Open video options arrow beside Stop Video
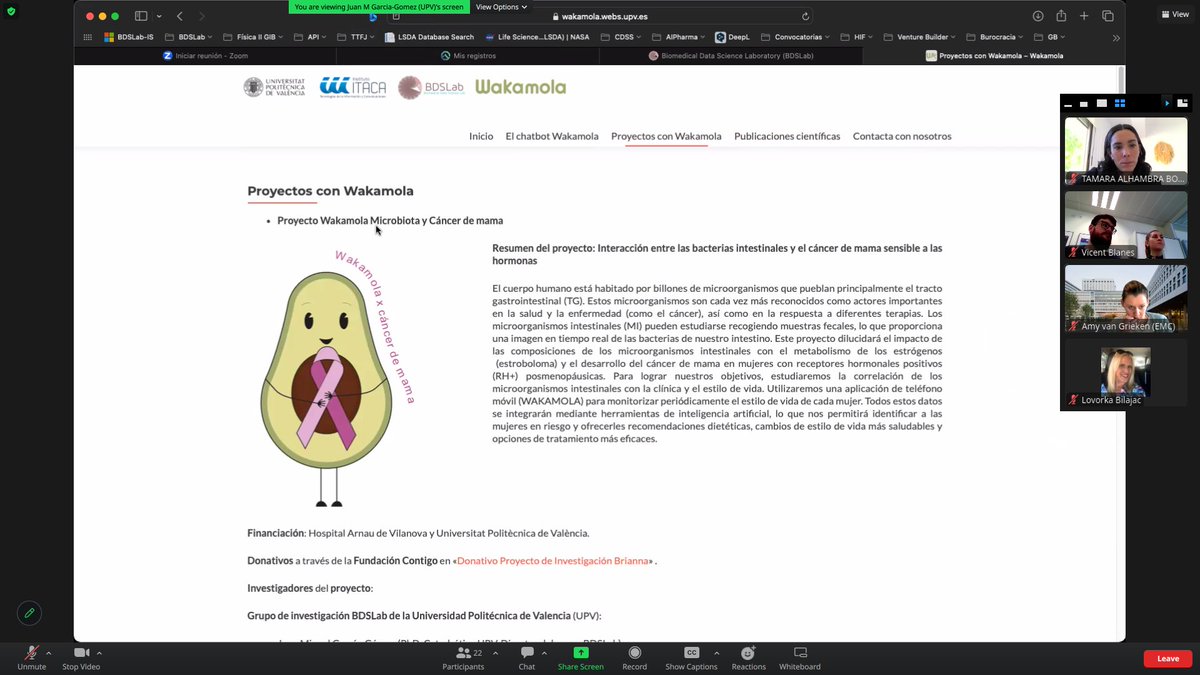This screenshot has height=675, width=1200. pyautogui.click(x=99, y=652)
